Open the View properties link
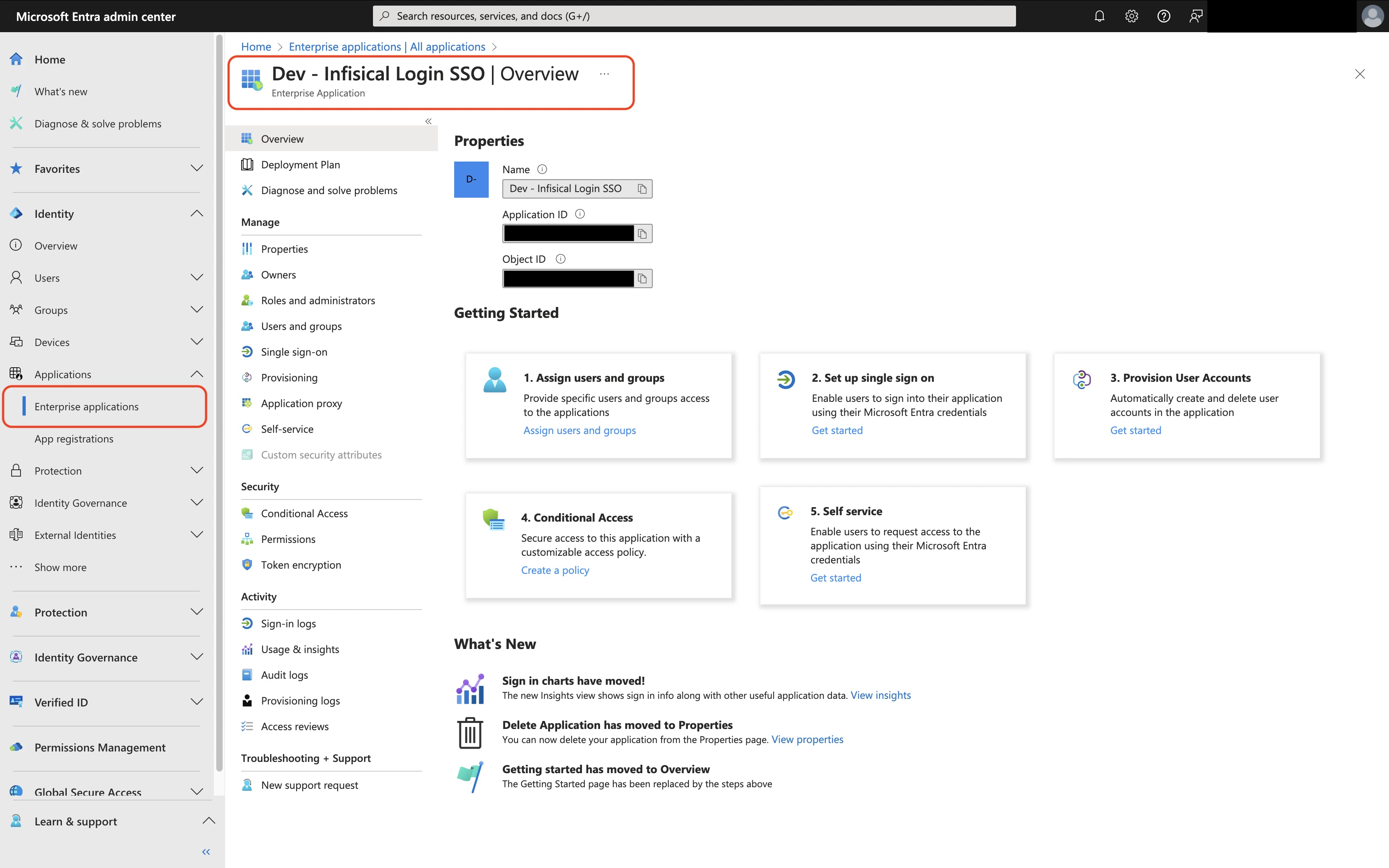 tap(807, 739)
